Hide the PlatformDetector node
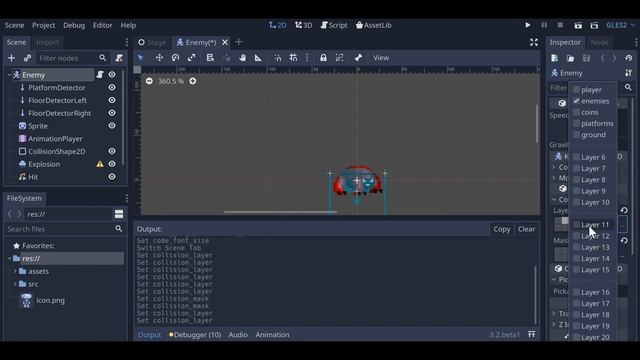 tap(112, 87)
